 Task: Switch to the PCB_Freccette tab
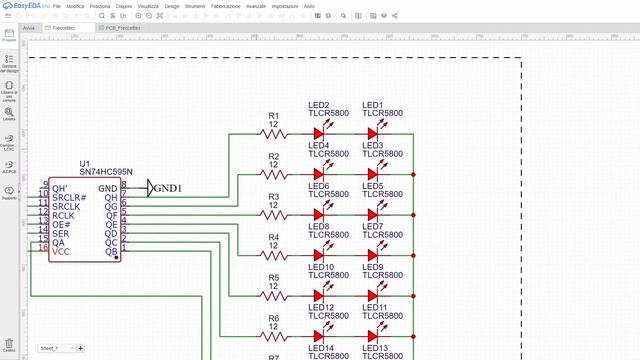pyautogui.click(x=122, y=28)
